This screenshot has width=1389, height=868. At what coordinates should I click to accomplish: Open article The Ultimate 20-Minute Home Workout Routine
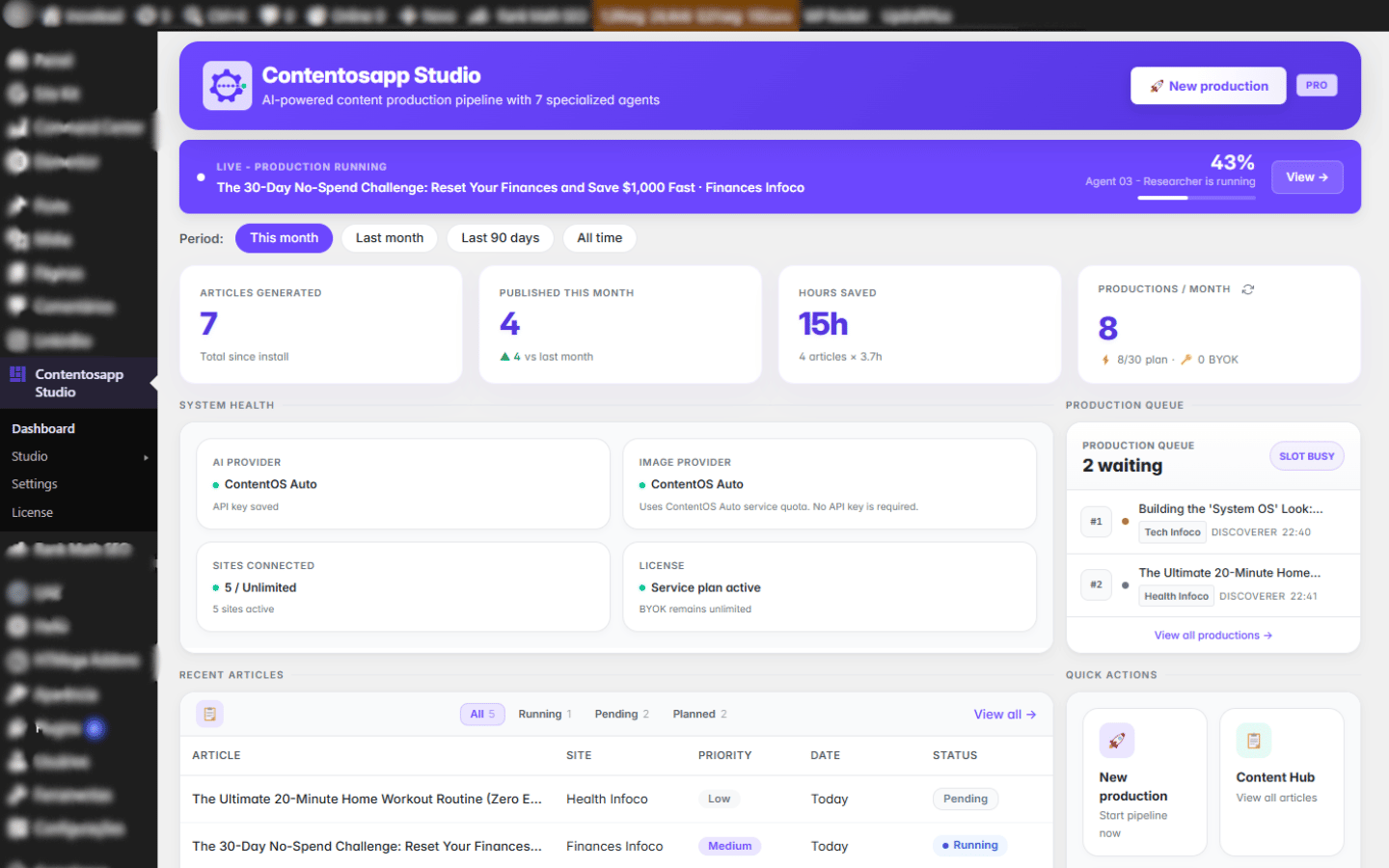click(367, 799)
